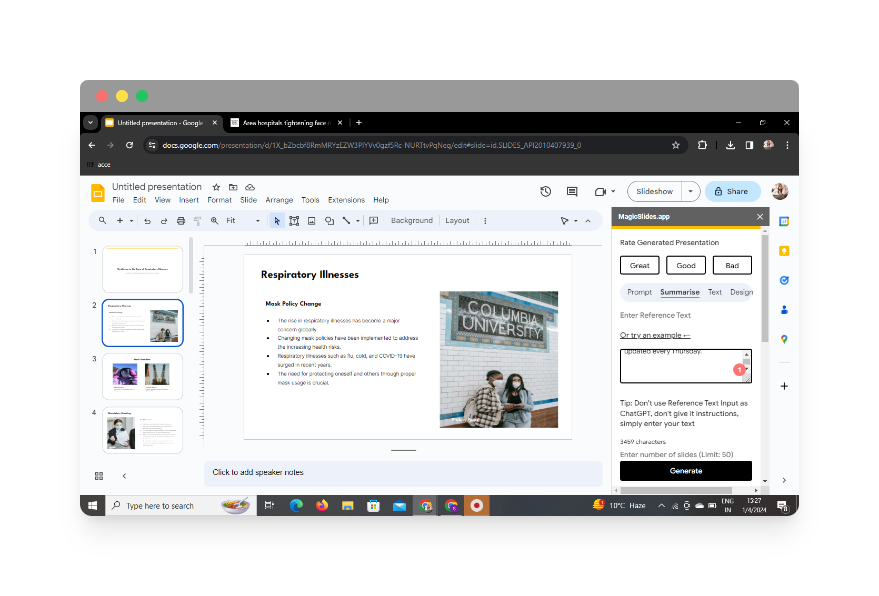This screenshot has height=596, width=879.
Task: Check the cloud save status icon
Action: tap(250, 187)
